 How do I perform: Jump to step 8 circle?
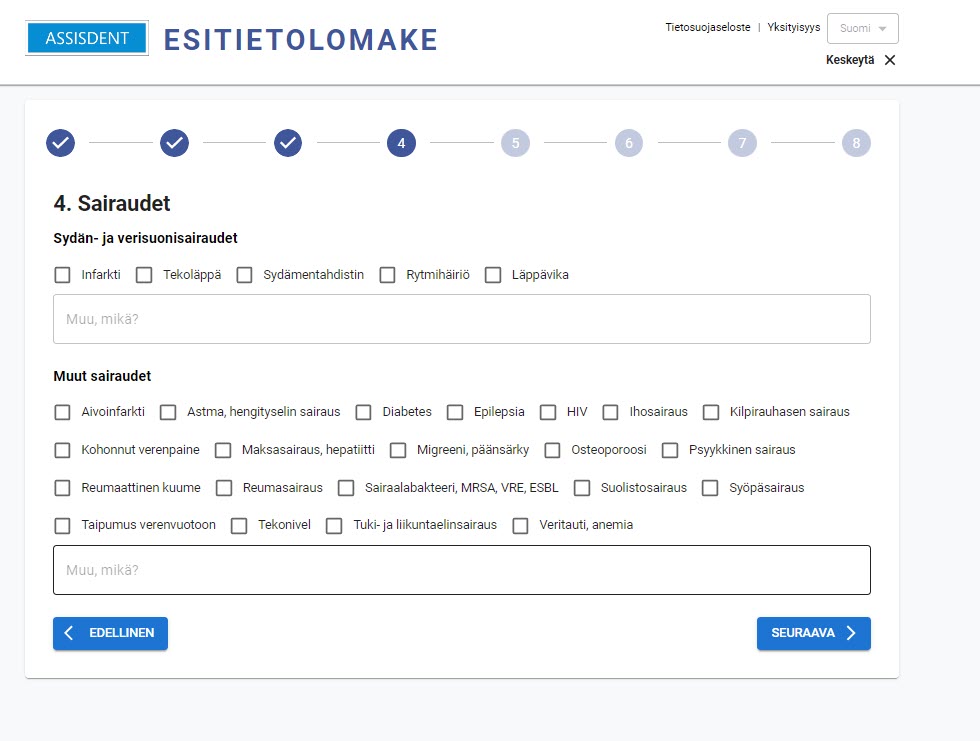[856, 143]
